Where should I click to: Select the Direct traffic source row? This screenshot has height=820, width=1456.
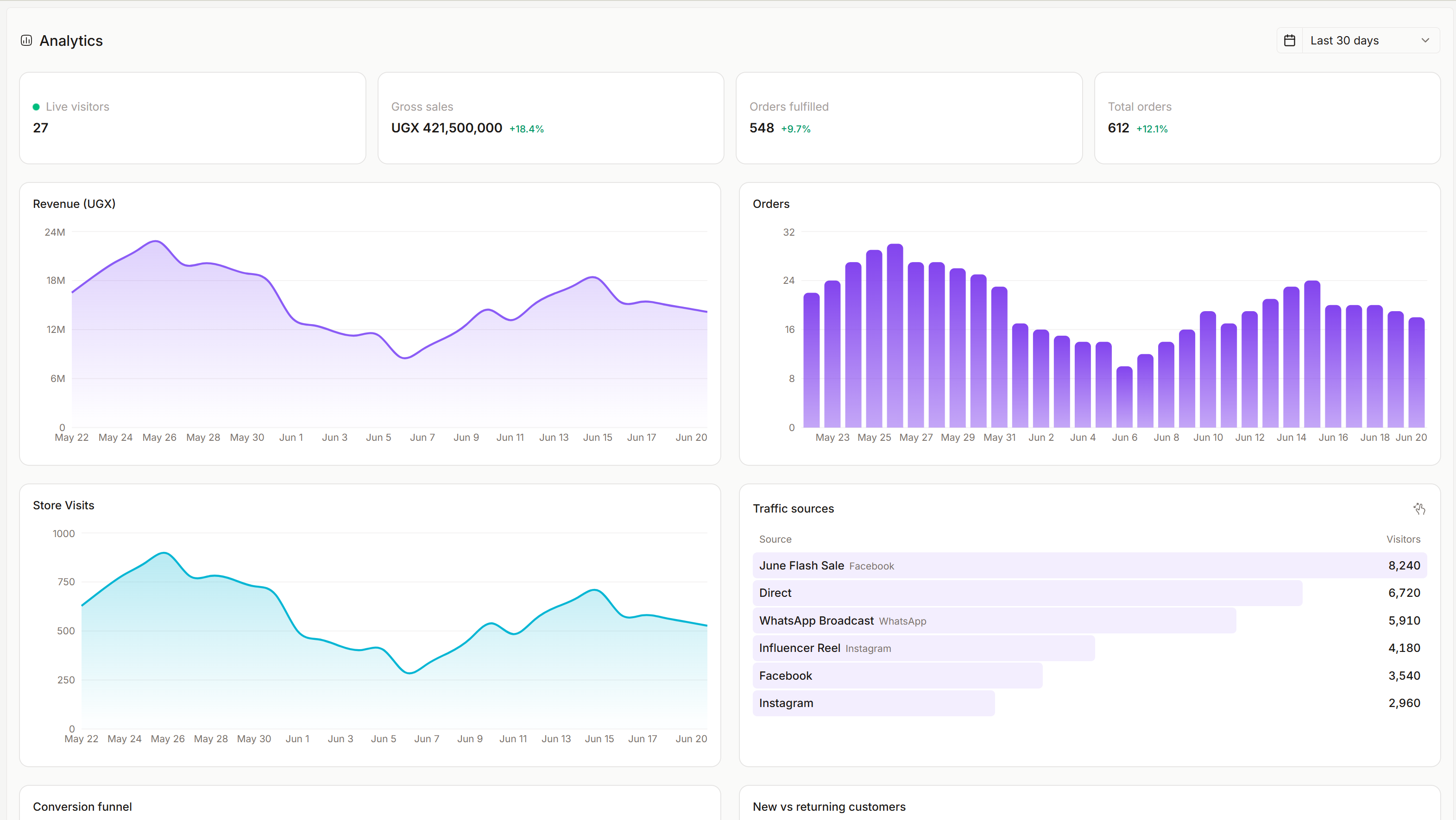(x=1090, y=593)
